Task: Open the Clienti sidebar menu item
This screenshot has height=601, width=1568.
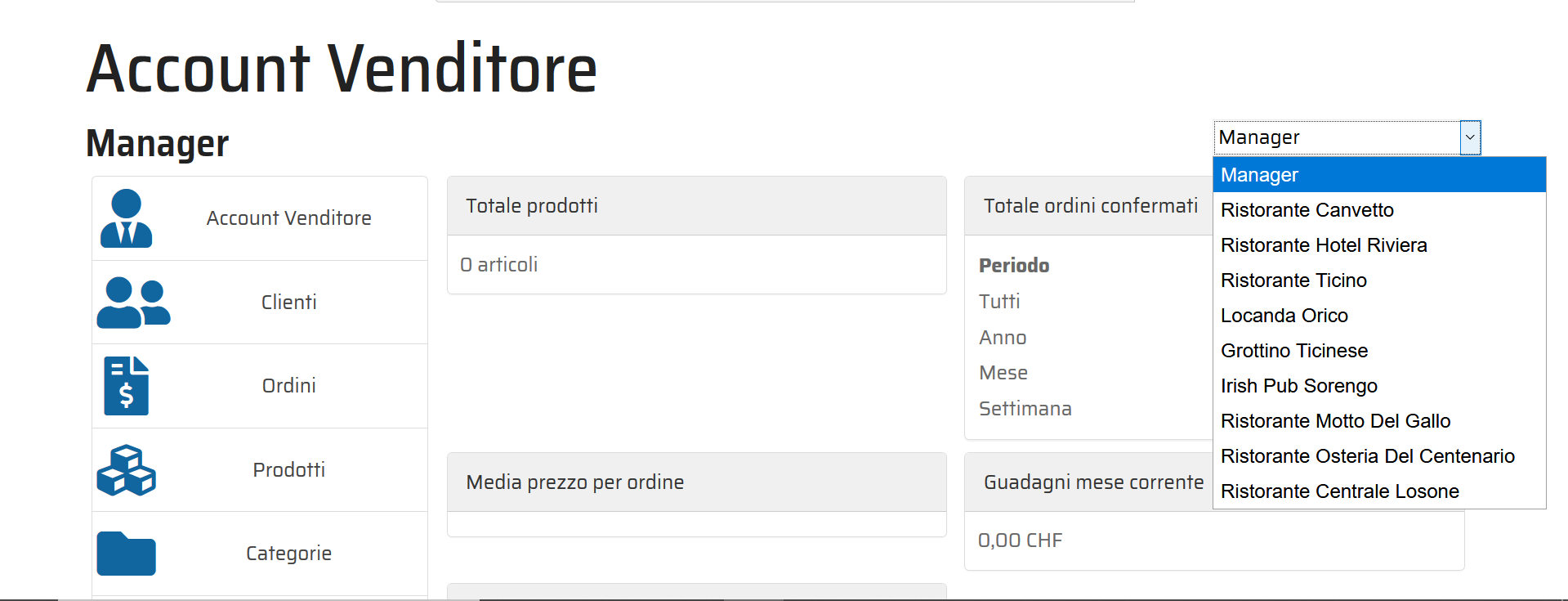Action: click(x=288, y=303)
